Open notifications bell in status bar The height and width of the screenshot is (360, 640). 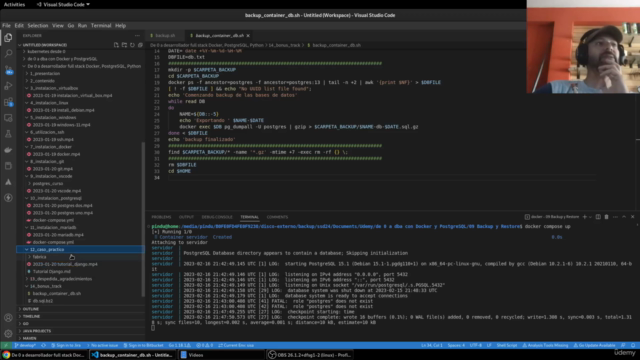pos(633,345)
